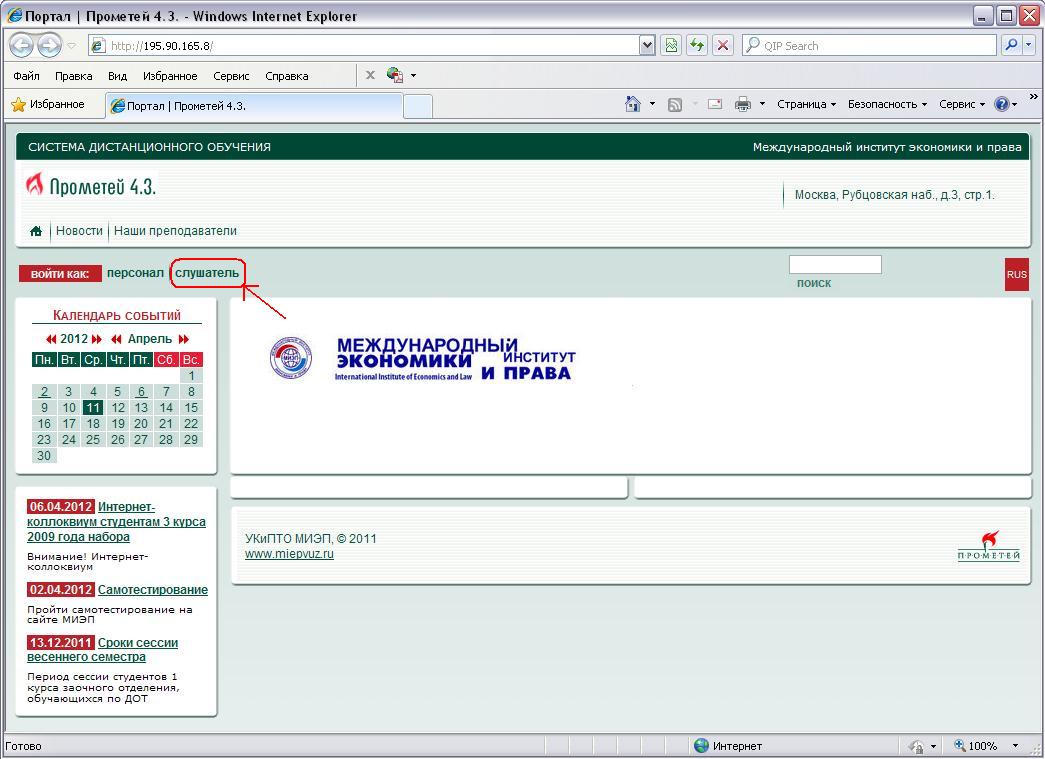
Task: Click the translate globe toolbar icon
Action: point(395,75)
